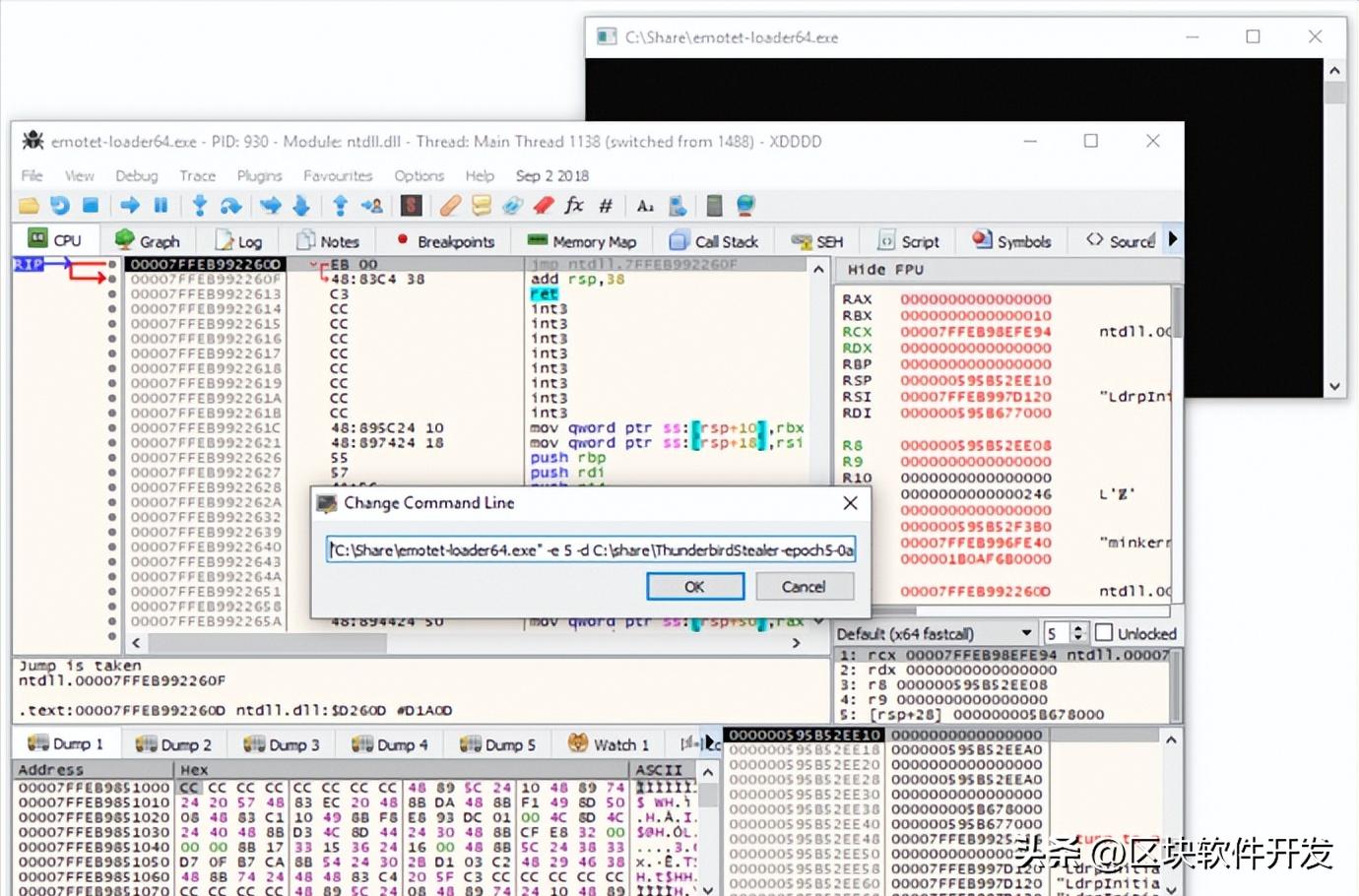Click the Restart debugging icon
1359x896 pixels.
tap(59, 205)
